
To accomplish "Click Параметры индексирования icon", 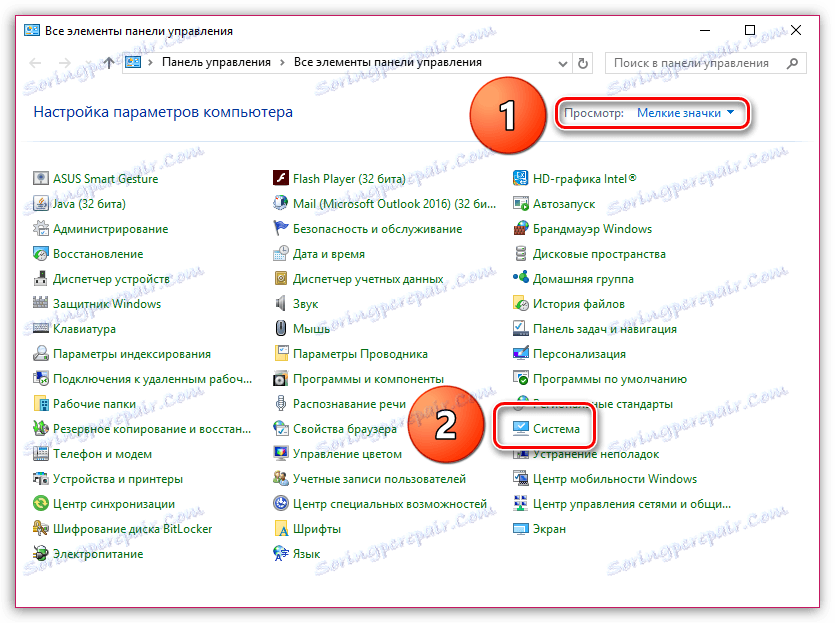I will point(40,354).
